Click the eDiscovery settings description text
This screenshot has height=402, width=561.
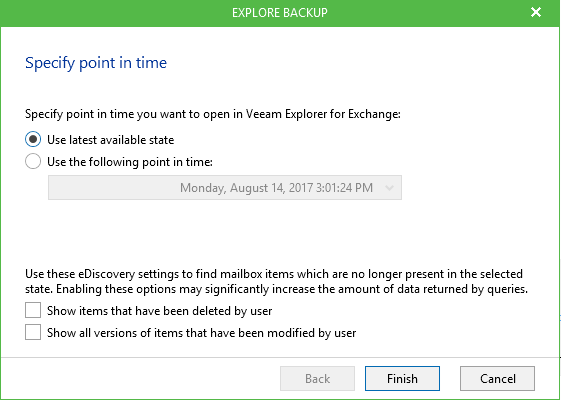(x=276, y=281)
